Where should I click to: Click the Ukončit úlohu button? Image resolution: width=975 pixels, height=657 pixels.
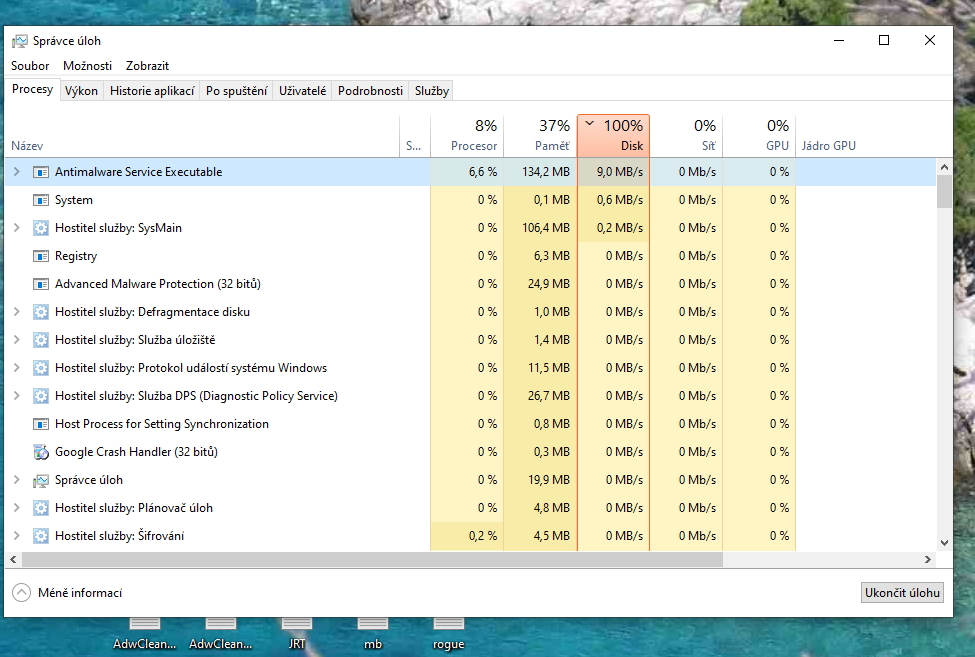point(902,593)
